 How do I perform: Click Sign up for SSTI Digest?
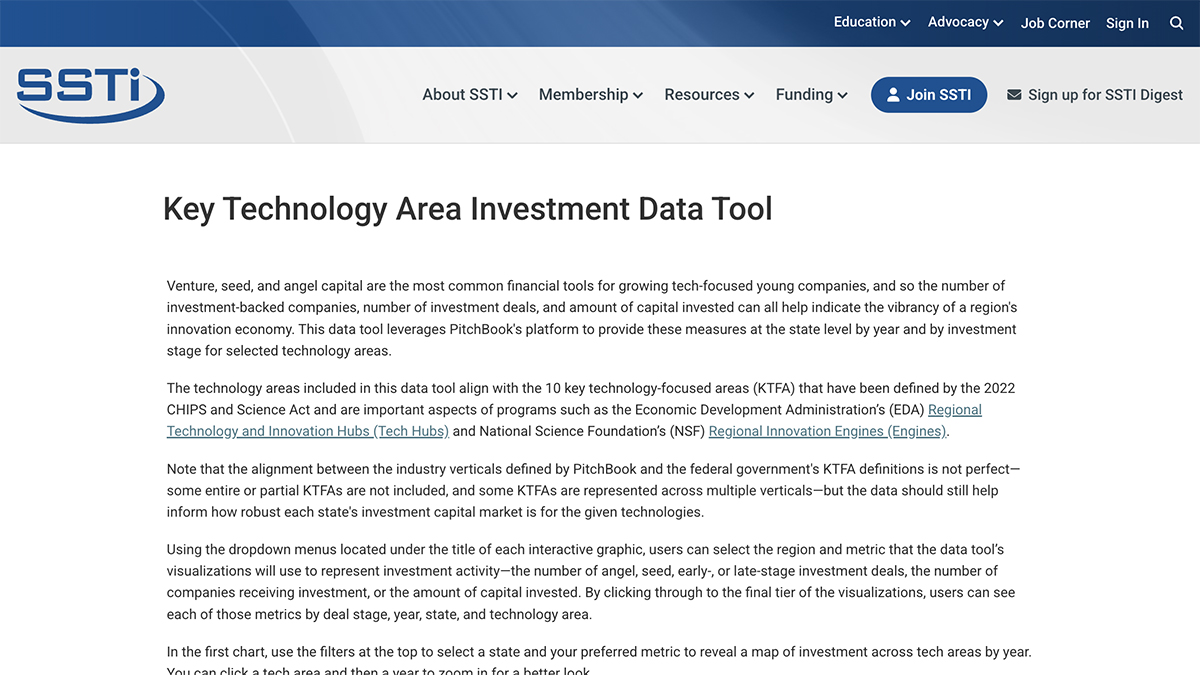[1105, 95]
